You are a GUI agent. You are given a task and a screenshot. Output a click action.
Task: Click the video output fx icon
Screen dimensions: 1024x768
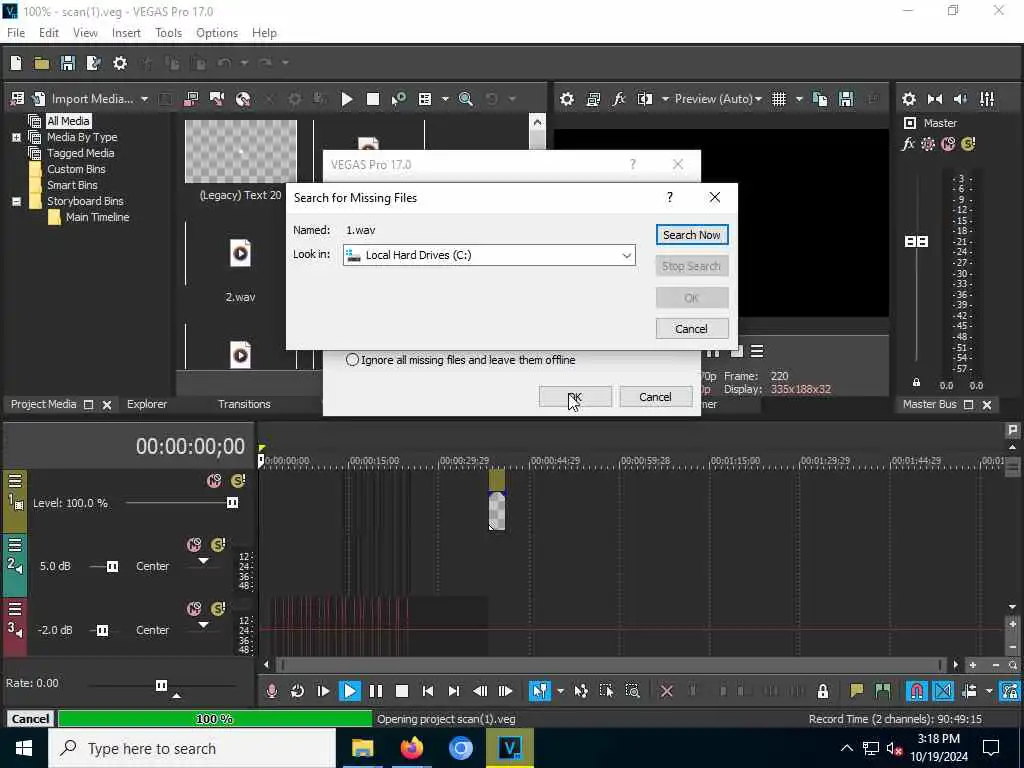(x=618, y=99)
